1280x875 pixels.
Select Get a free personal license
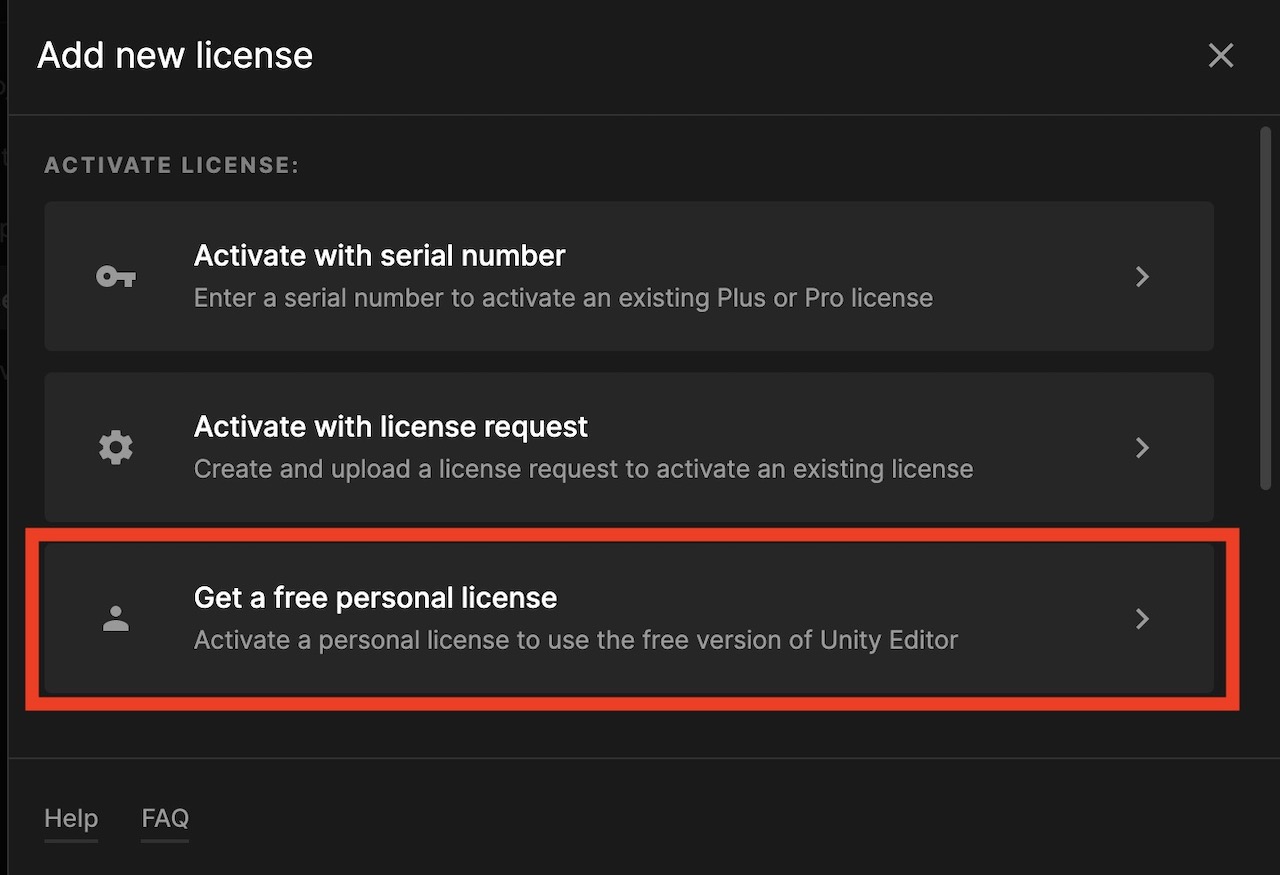(x=375, y=598)
